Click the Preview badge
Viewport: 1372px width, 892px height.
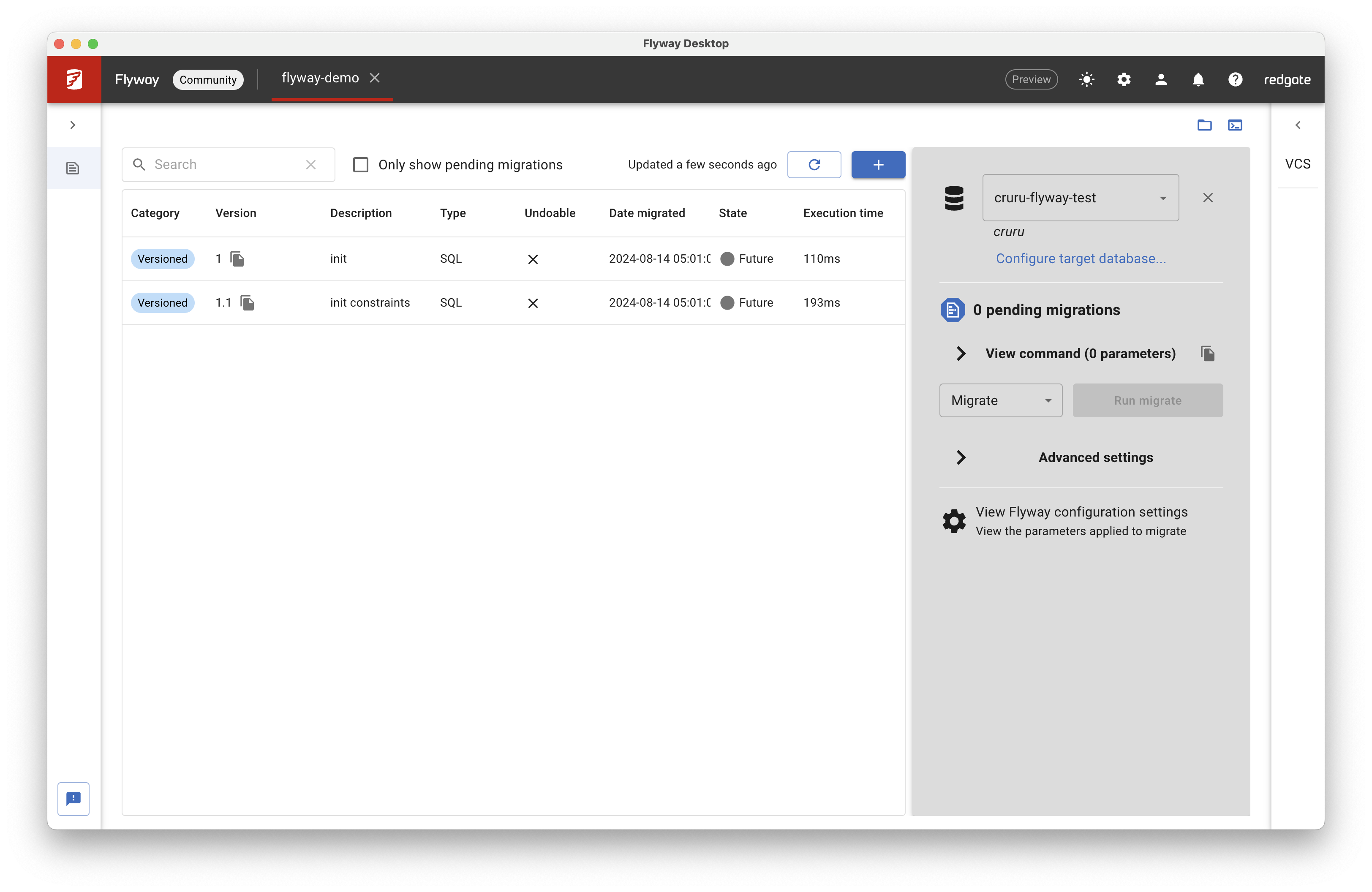coord(1031,79)
